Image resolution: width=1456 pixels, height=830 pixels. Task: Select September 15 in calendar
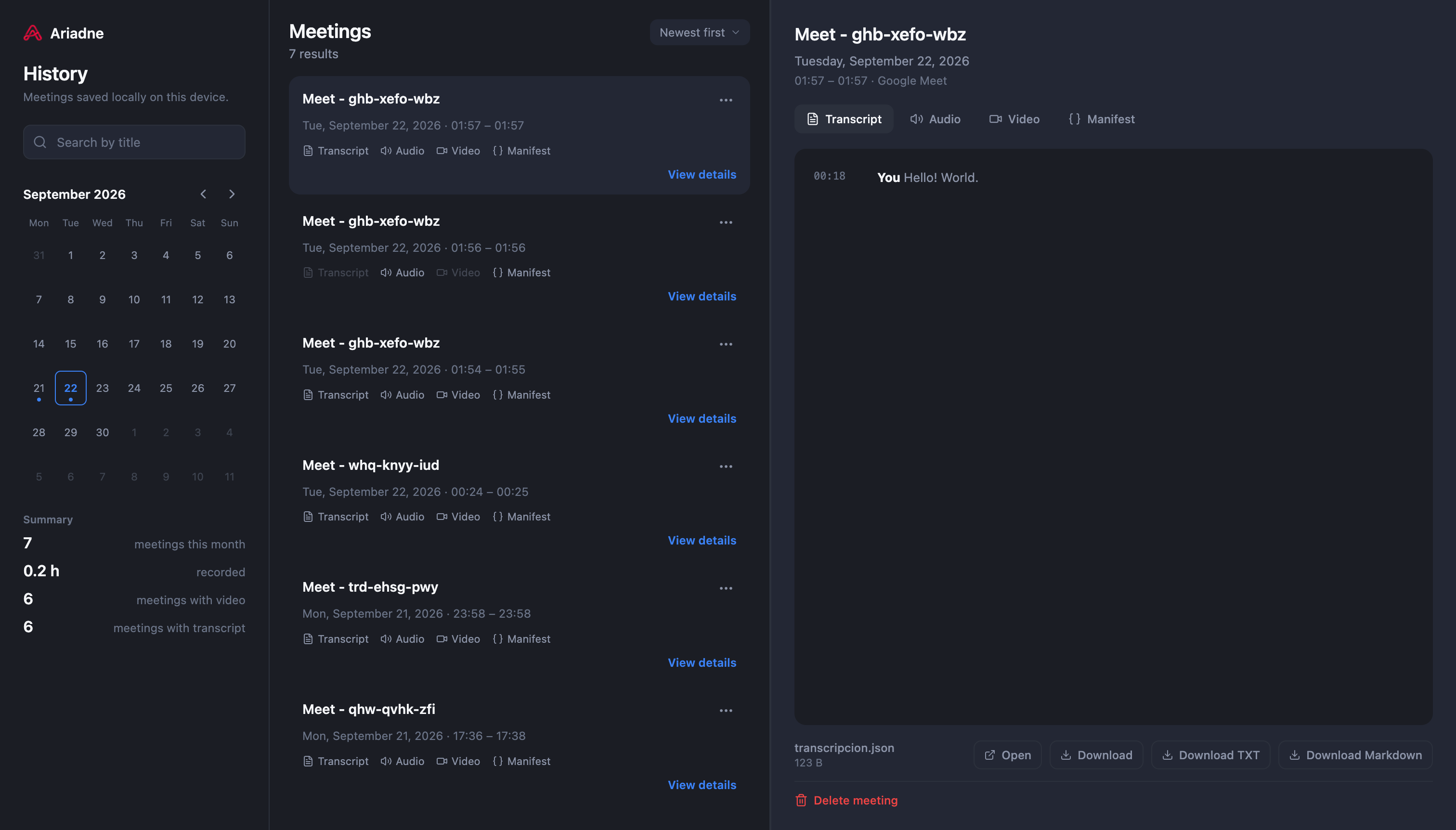click(x=71, y=344)
